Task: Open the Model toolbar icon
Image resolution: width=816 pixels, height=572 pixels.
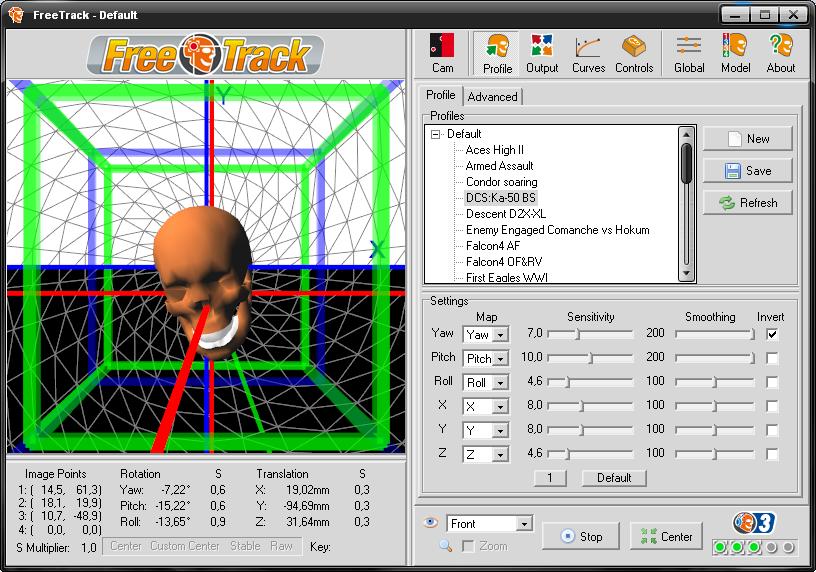Action: coord(735,54)
